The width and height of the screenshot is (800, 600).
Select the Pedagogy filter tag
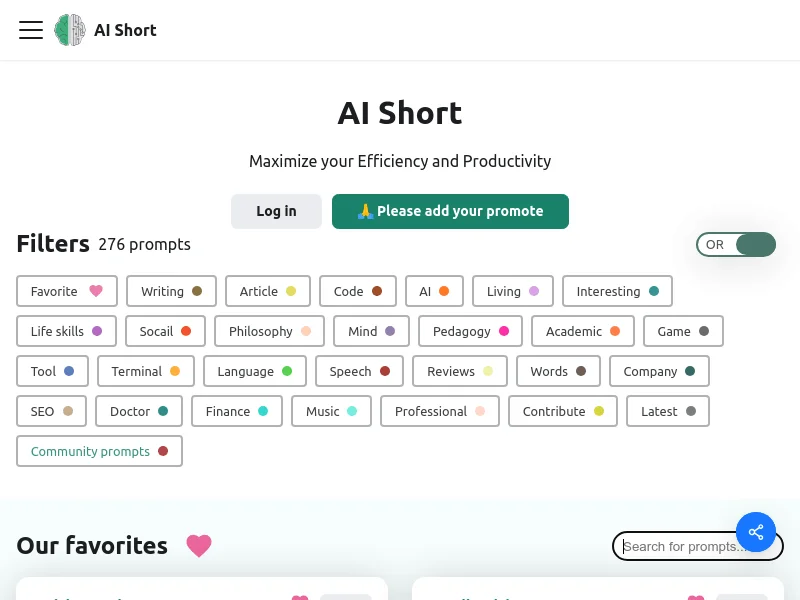[470, 331]
